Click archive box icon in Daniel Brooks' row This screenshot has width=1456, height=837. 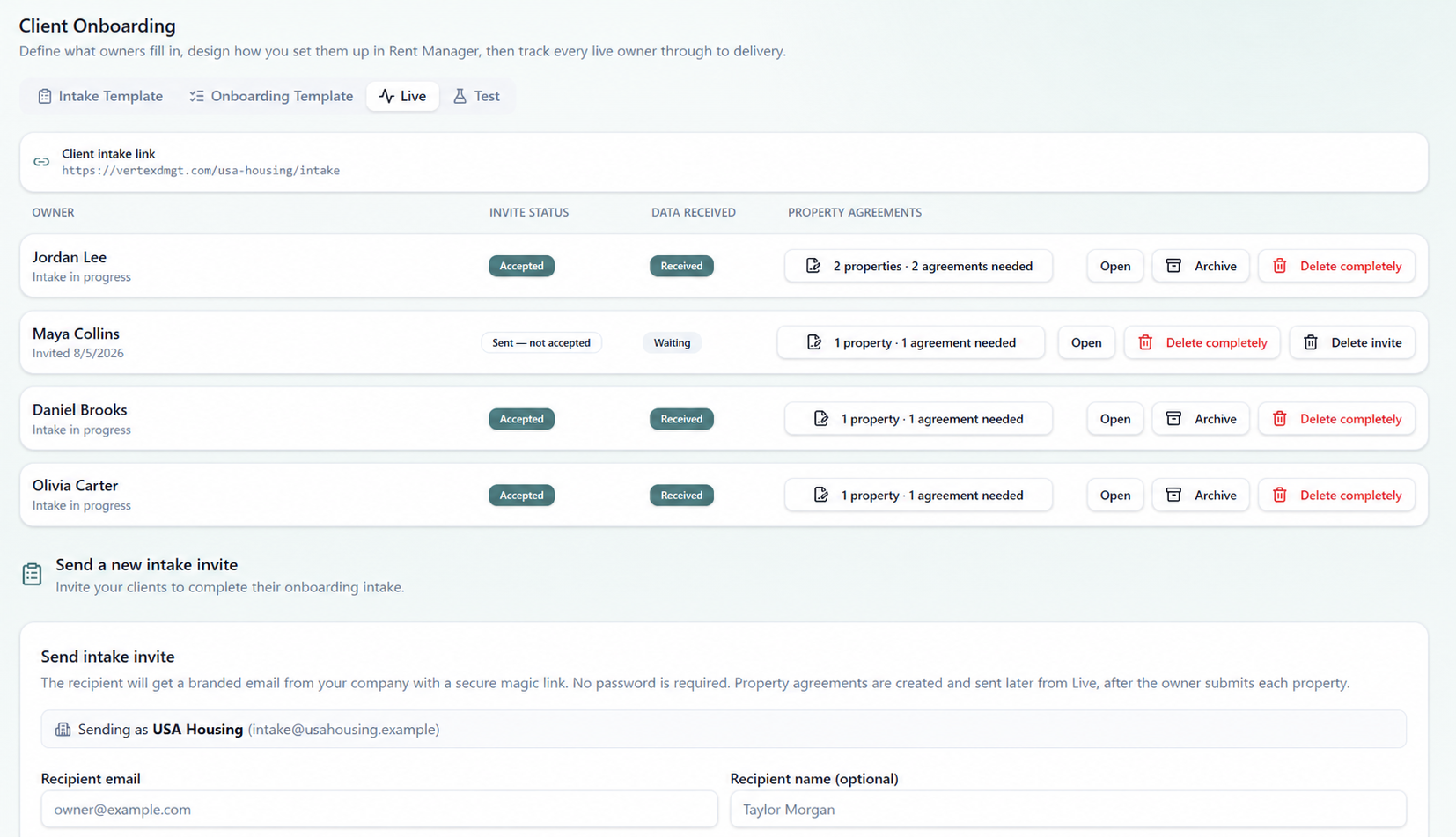(1173, 419)
